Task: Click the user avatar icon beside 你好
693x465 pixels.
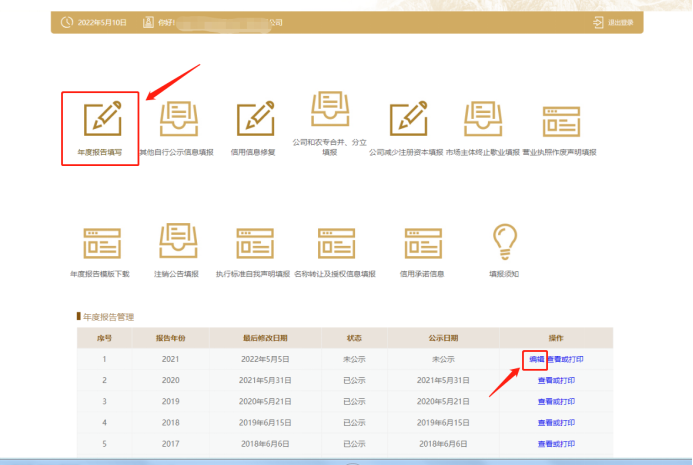Action: point(148,22)
